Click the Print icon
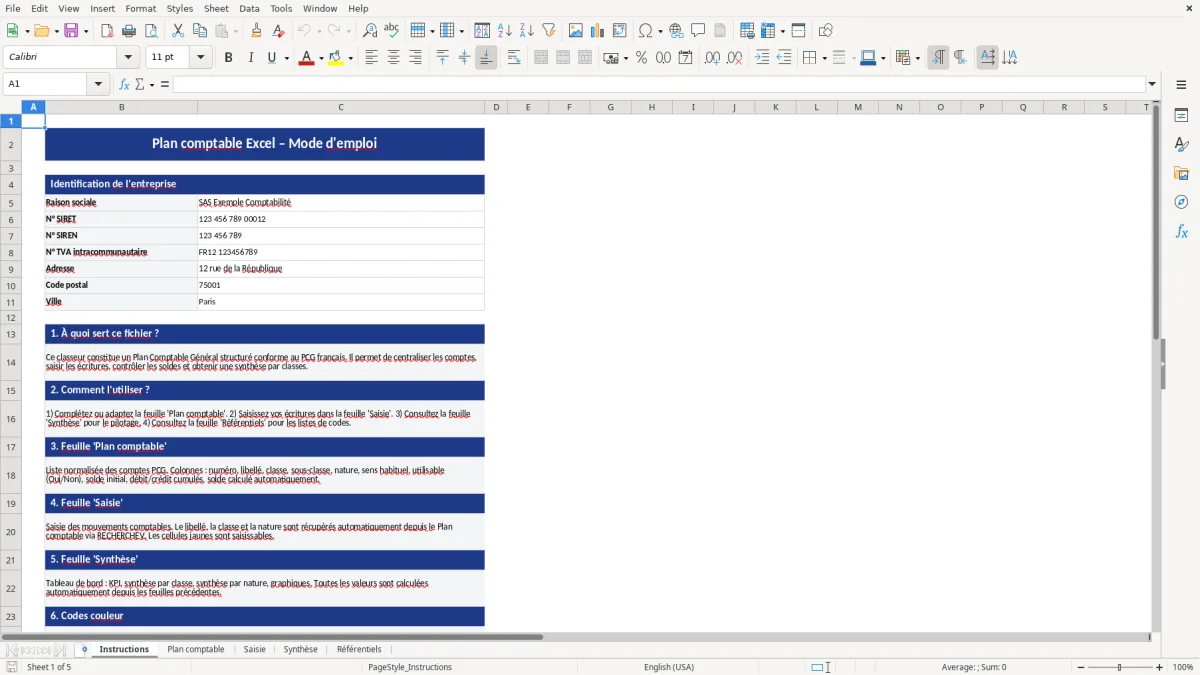The height and width of the screenshot is (675, 1200). pyautogui.click(x=129, y=31)
